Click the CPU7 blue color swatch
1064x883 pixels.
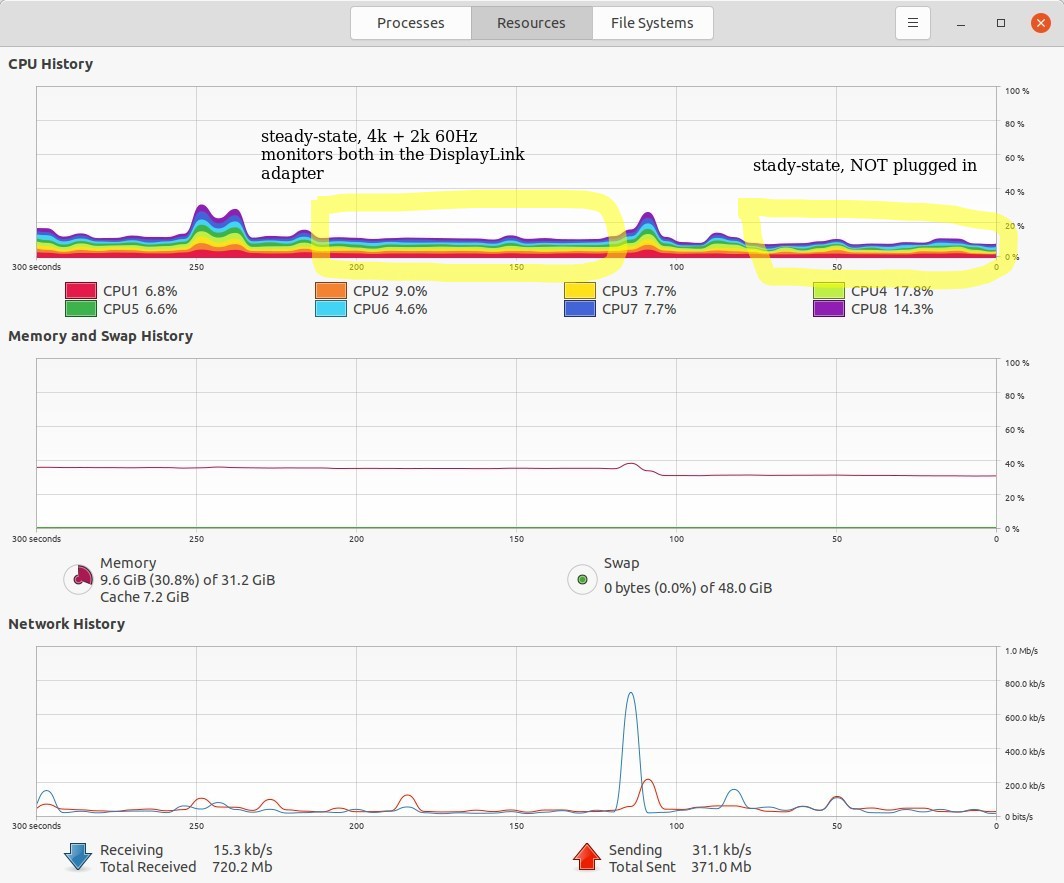click(579, 309)
